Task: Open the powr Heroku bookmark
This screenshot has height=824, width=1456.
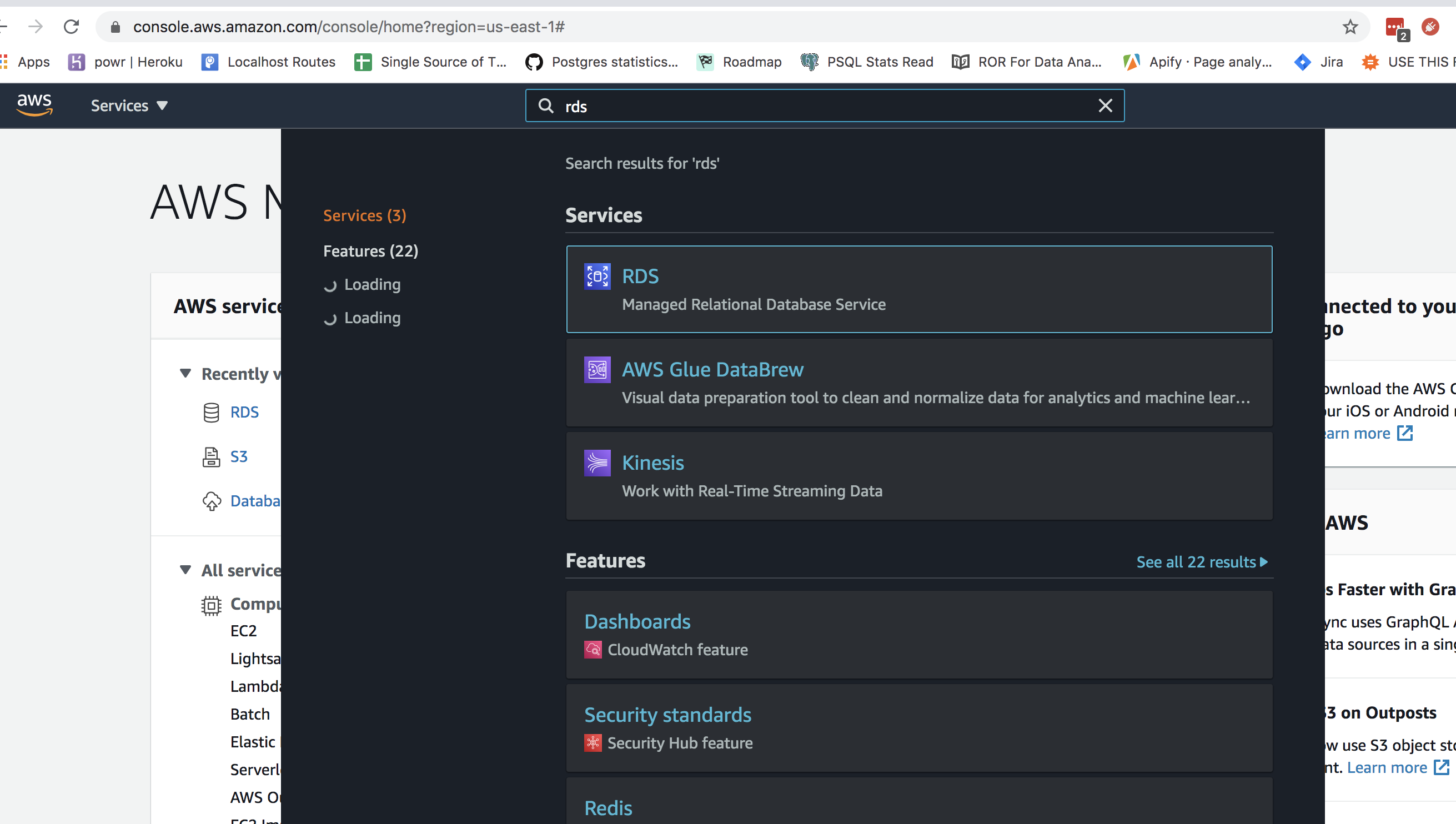Action: [125, 62]
